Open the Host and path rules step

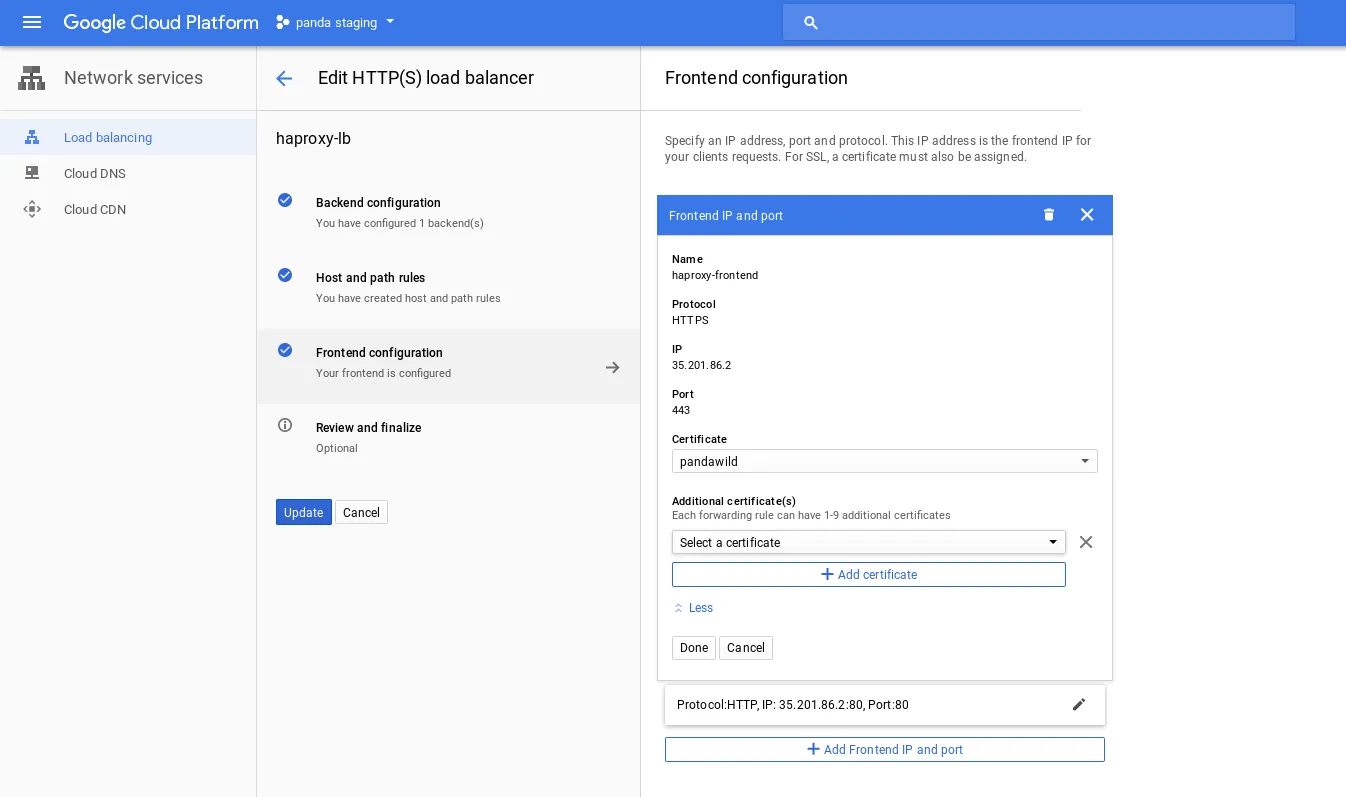click(x=370, y=278)
